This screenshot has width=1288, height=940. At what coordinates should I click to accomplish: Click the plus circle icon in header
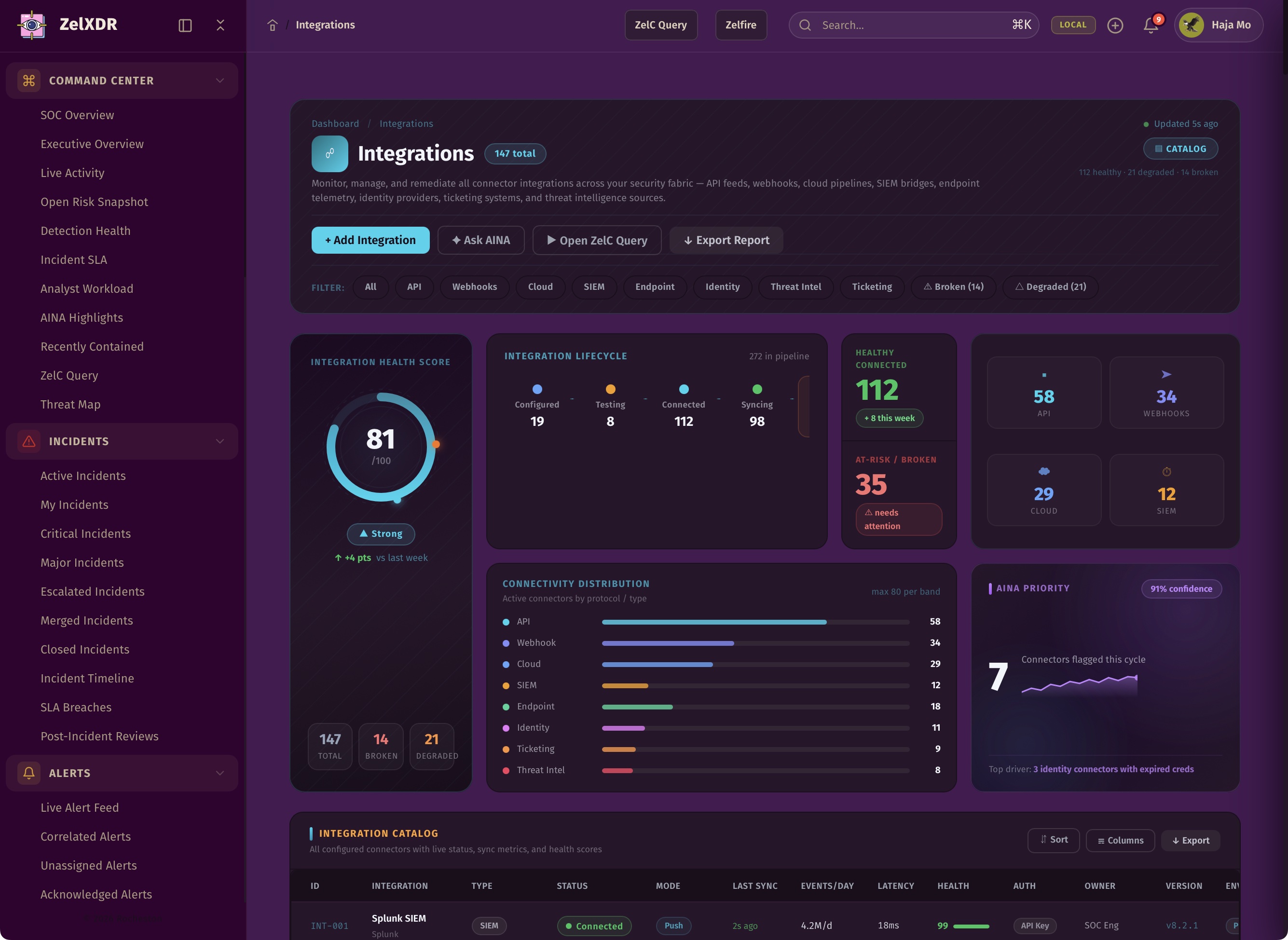tap(1115, 25)
